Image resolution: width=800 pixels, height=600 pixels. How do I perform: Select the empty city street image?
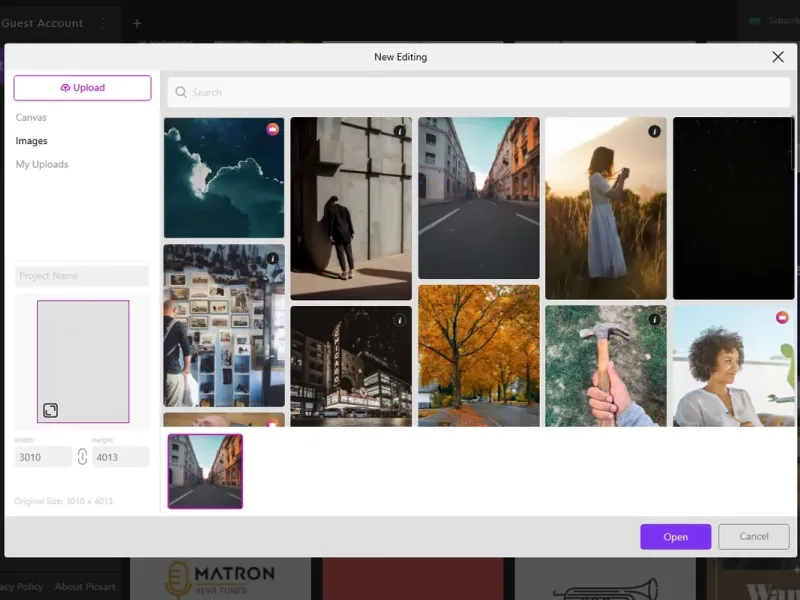click(479, 198)
